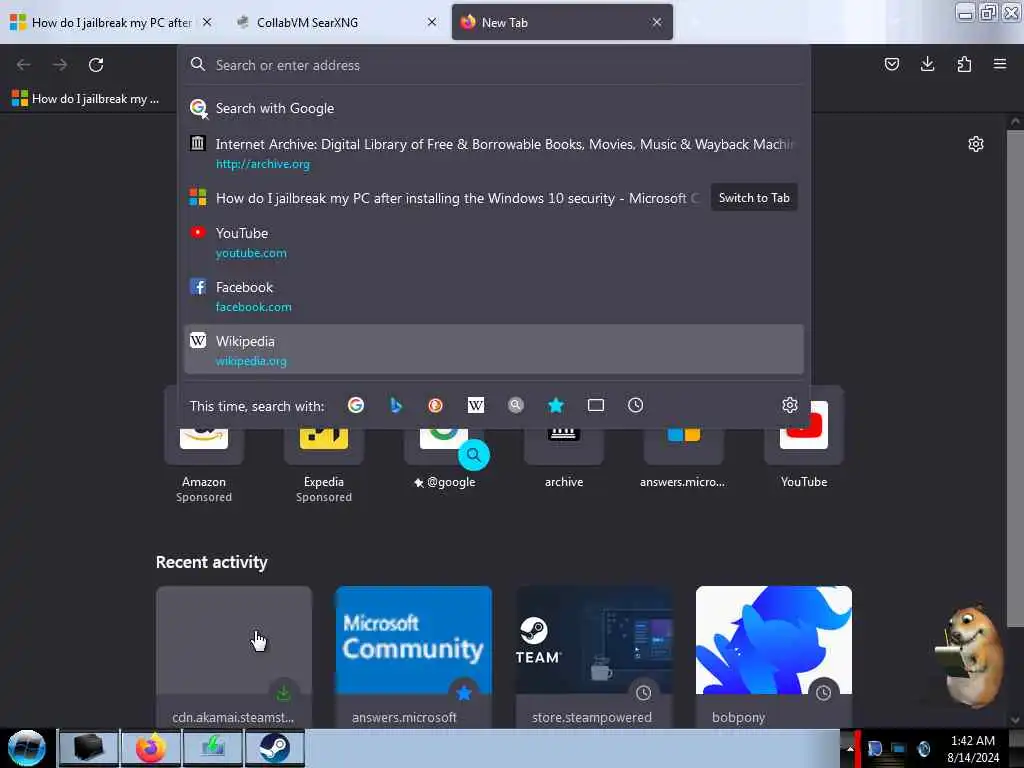The image size is (1024, 768).
Task: Select the YouTube youtube.com suggestion
Action: [x=494, y=242]
